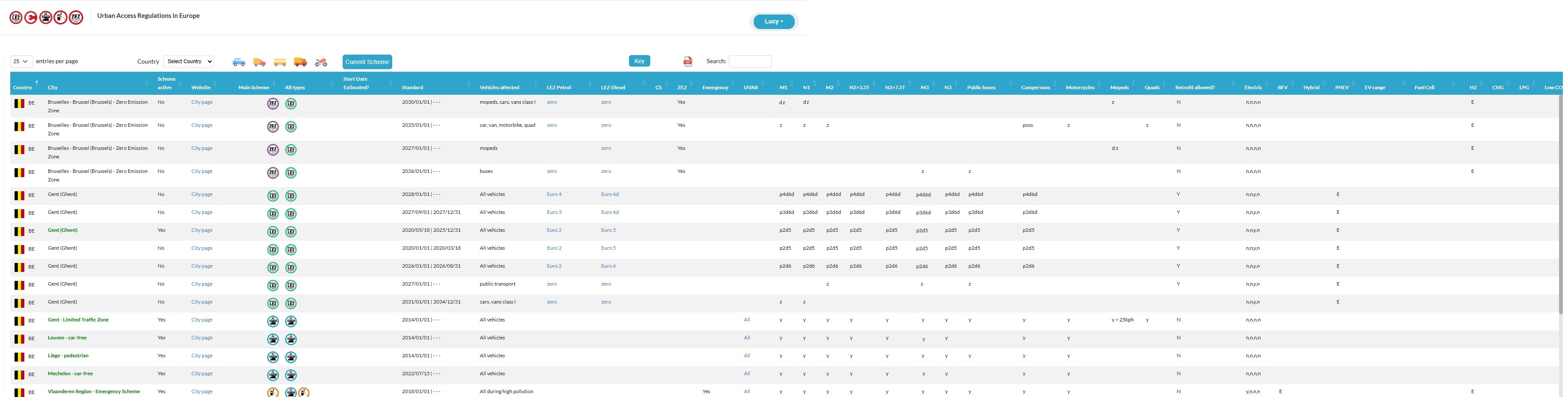The height and width of the screenshot is (397, 1568).
Task: Open the Select Country dropdown
Action: point(189,61)
